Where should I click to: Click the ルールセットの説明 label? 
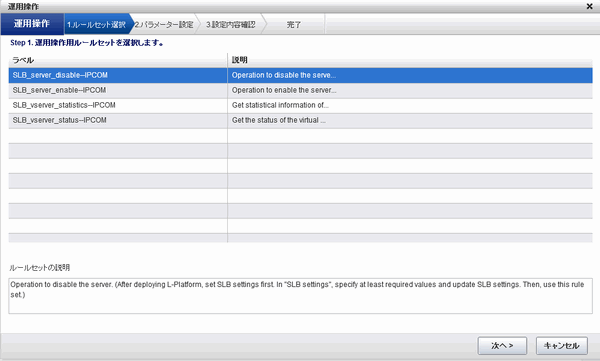39,268
